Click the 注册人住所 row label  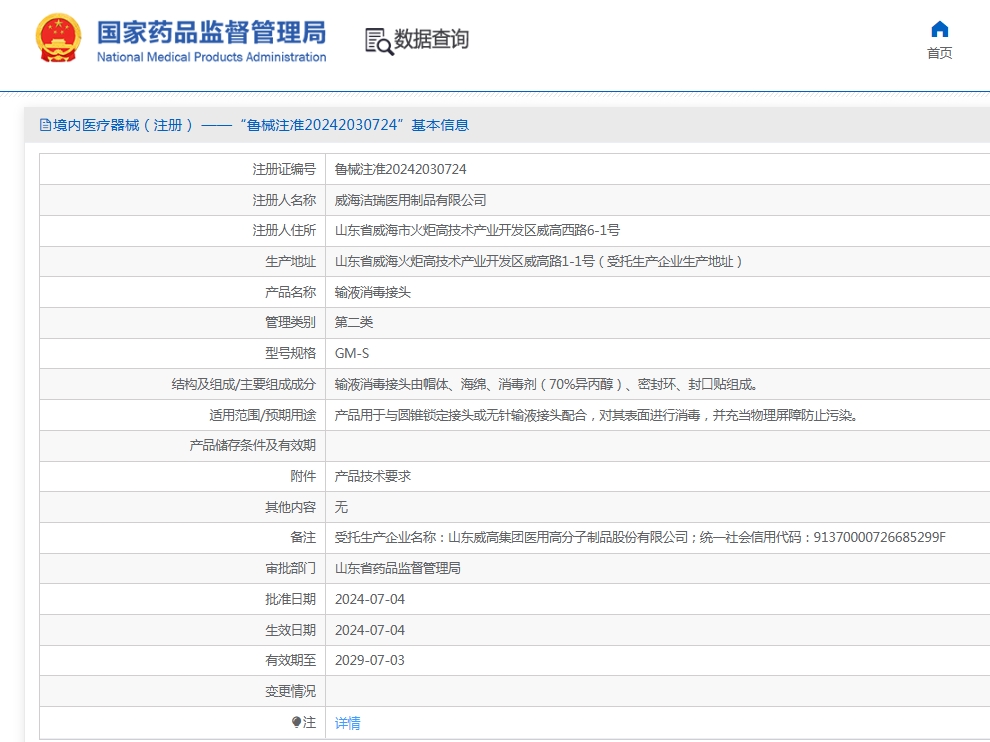(x=284, y=230)
